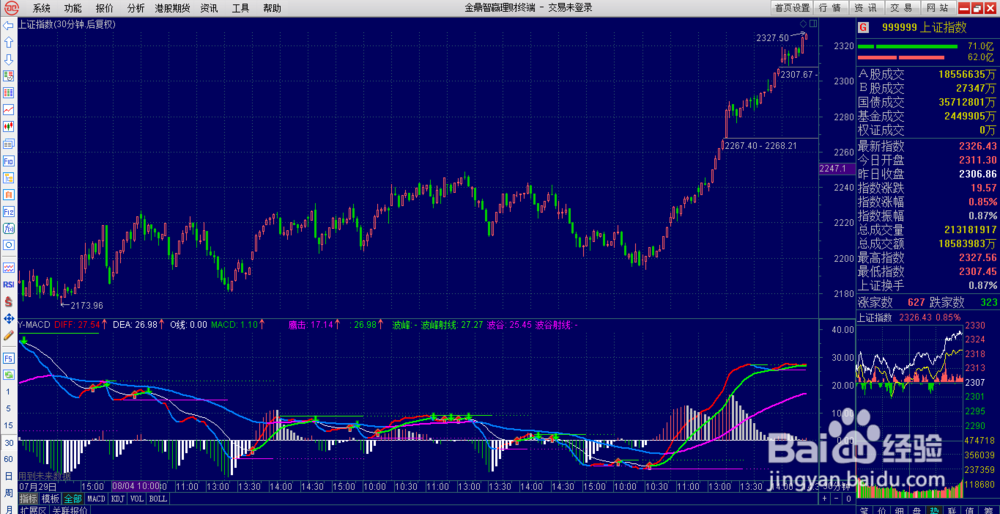The width and height of the screenshot is (1000, 514).
Task: Click the minus zoom button below chart
Action: (x=836, y=497)
